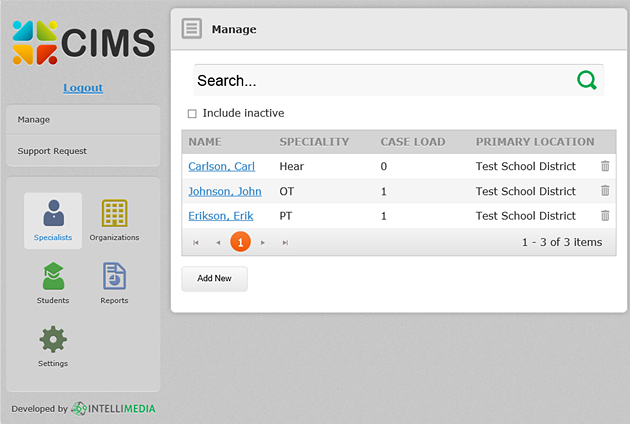Open the Carlson, Carl specialist link
Viewport: 630px width, 424px height.
point(221,167)
